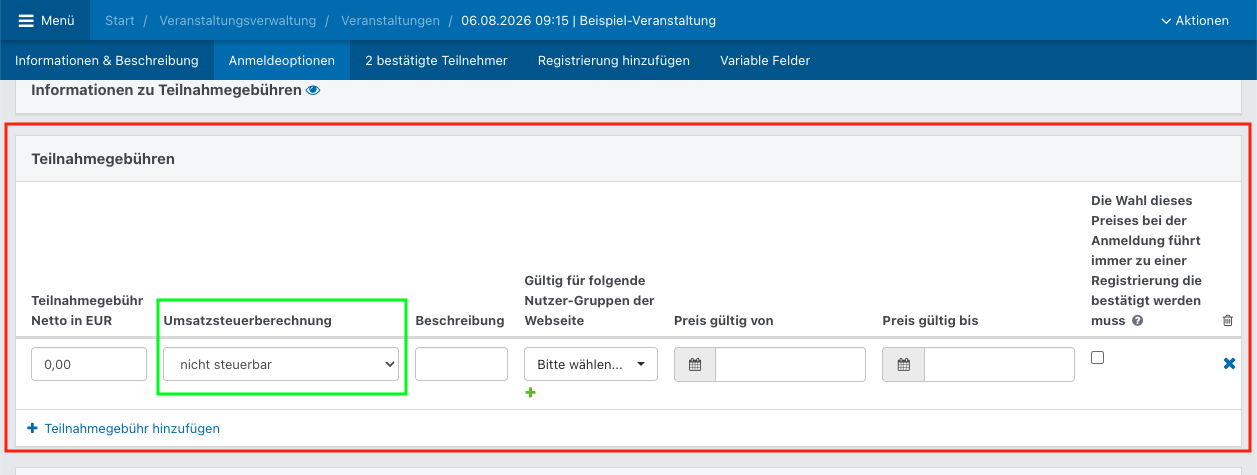Click the Preis gültig von date field

coord(790,364)
